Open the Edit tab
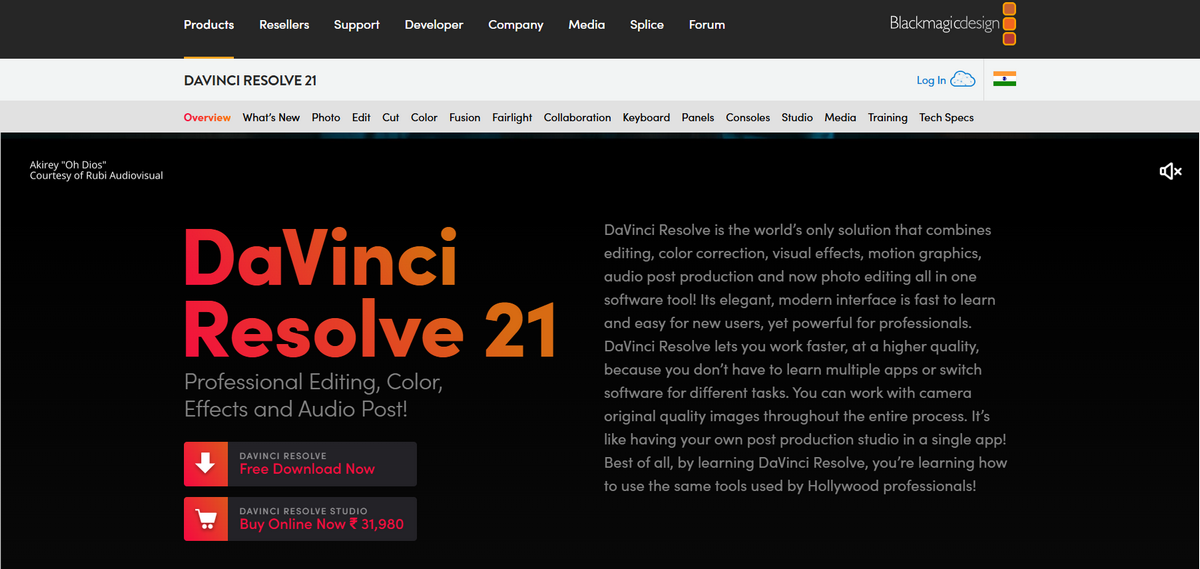The width and height of the screenshot is (1200, 569). (361, 118)
